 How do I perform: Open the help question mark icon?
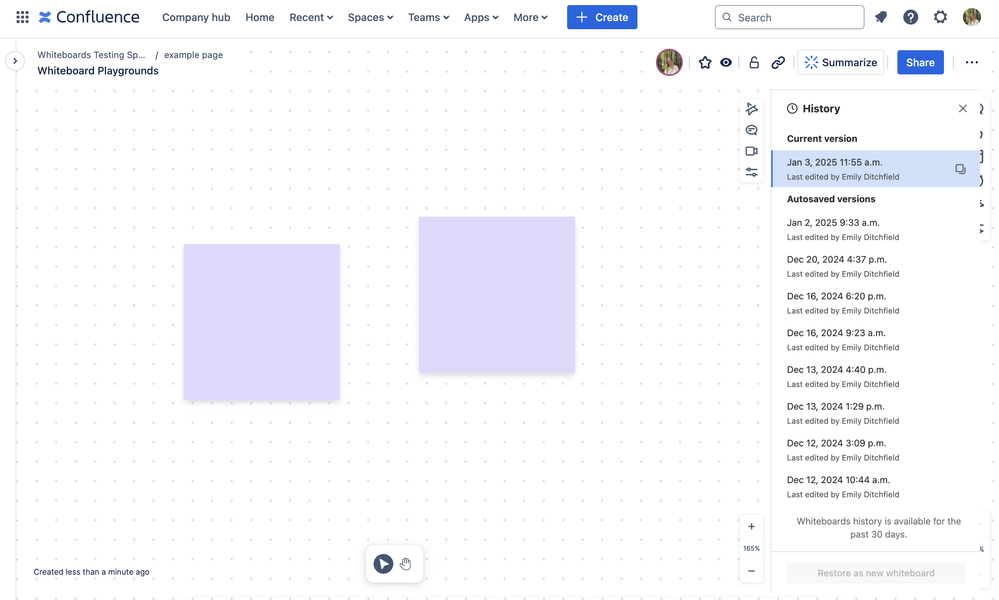[910, 17]
